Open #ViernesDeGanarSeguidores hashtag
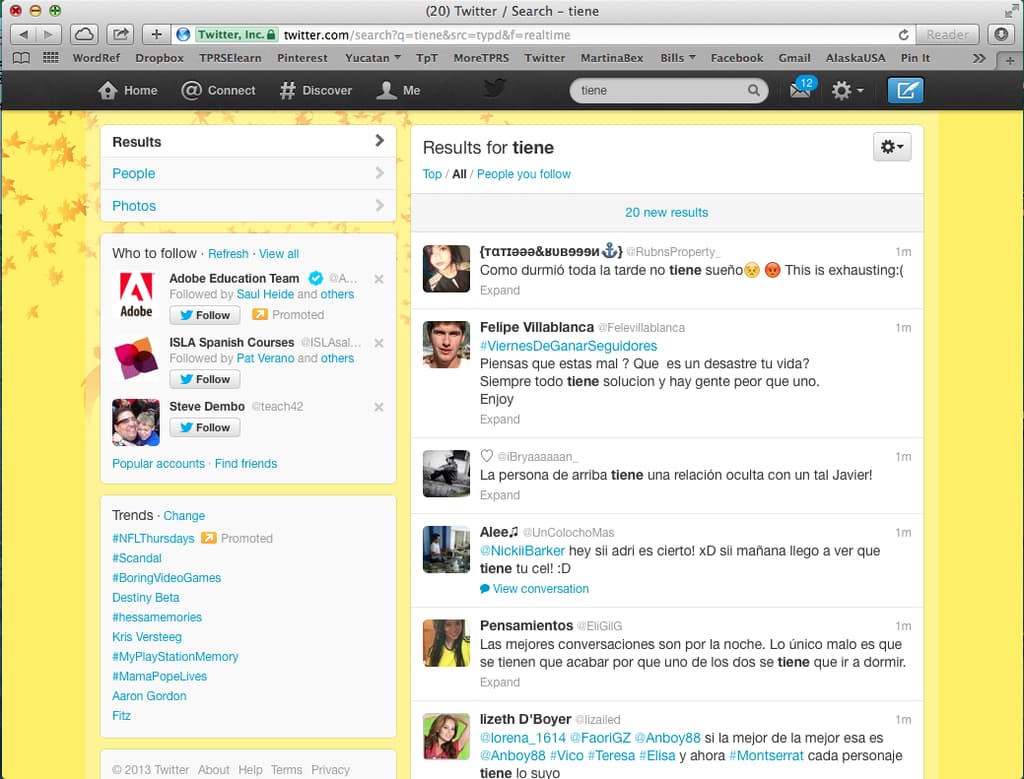This screenshot has height=779, width=1024. click(x=568, y=346)
